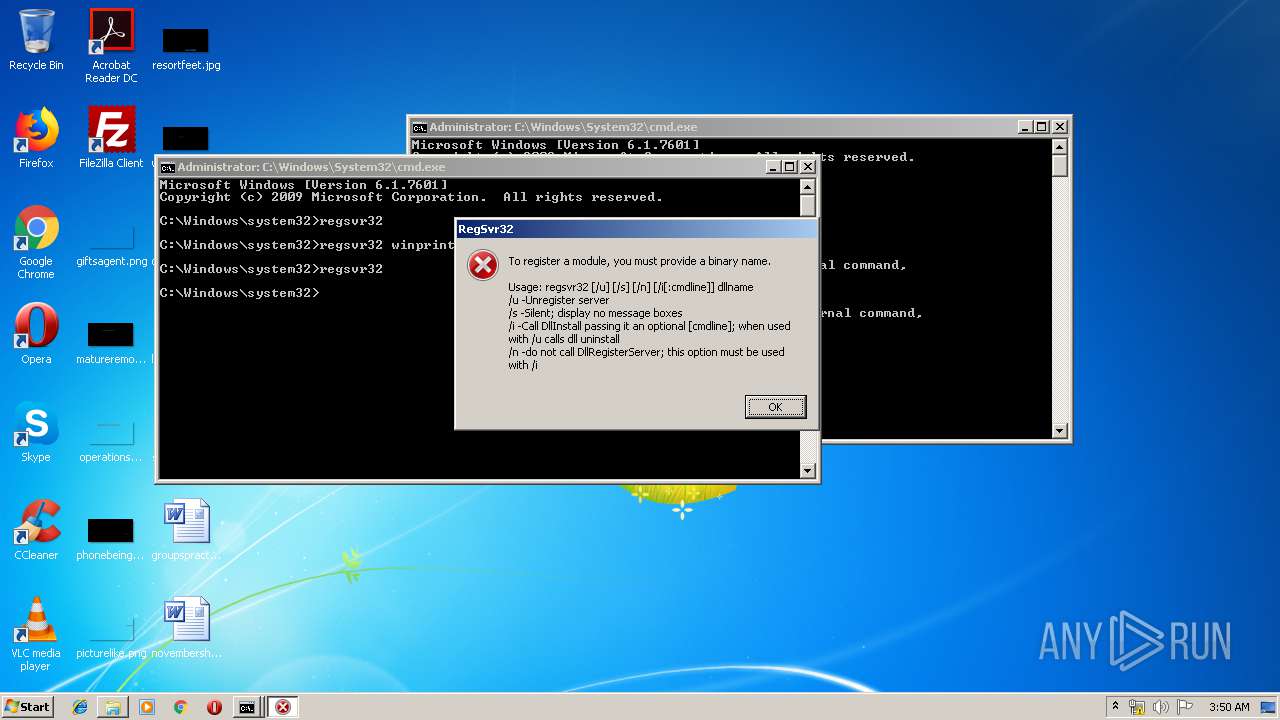Click the red error icon in the dialog
Viewport: 1280px width, 720px height.
483,265
